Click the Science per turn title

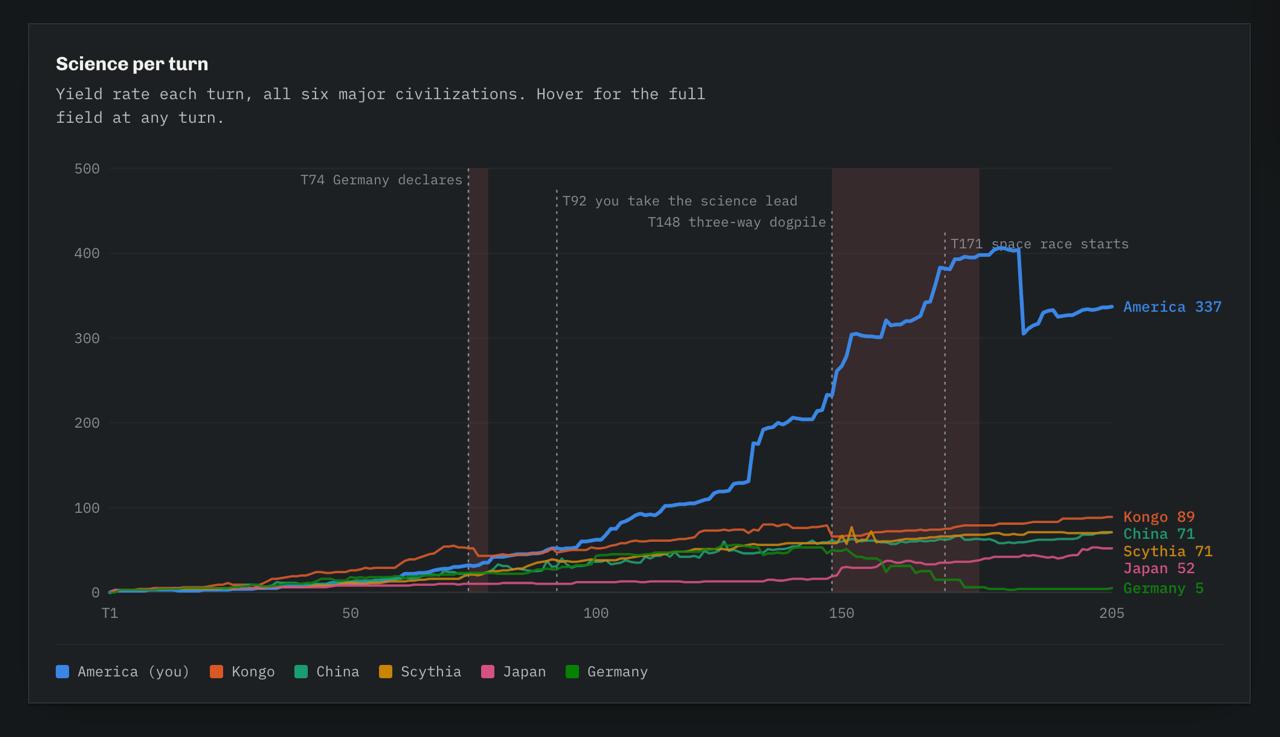point(132,64)
